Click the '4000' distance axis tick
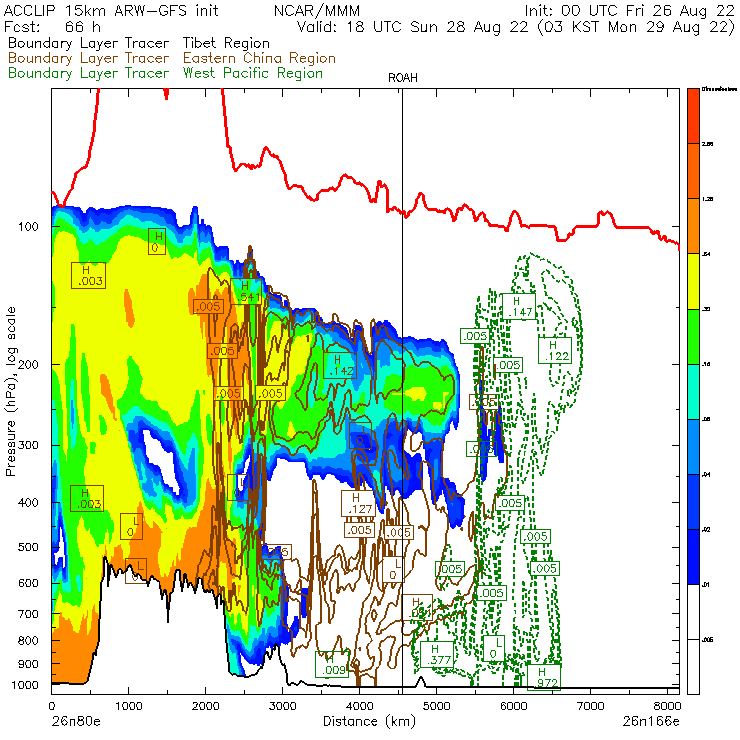Viewport: 740px width, 740px height. click(360, 706)
